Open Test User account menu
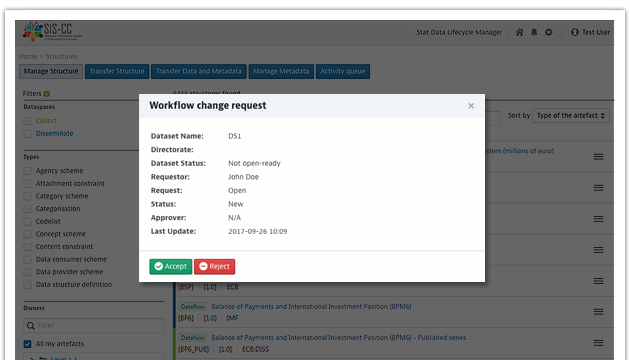 tap(590, 32)
